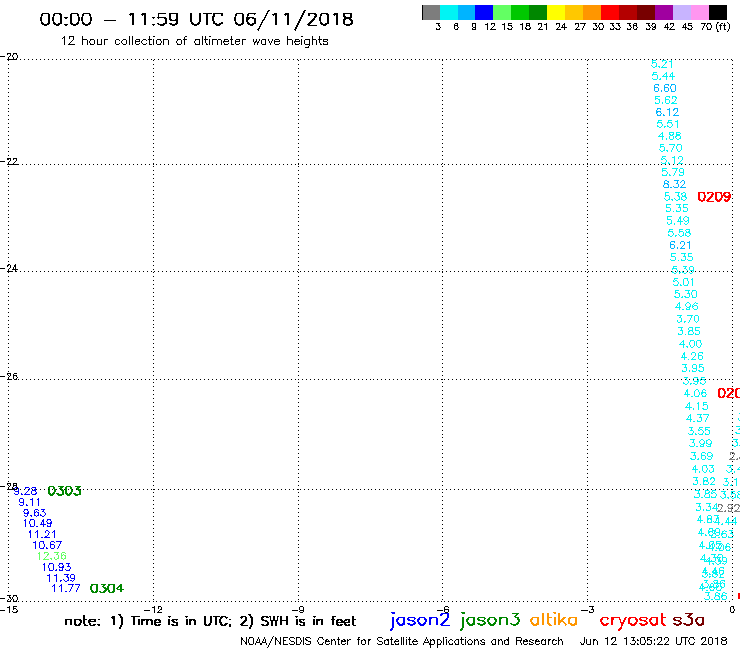Click the 24 label under the color scale
The image size is (740, 650).
pos(561,26)
